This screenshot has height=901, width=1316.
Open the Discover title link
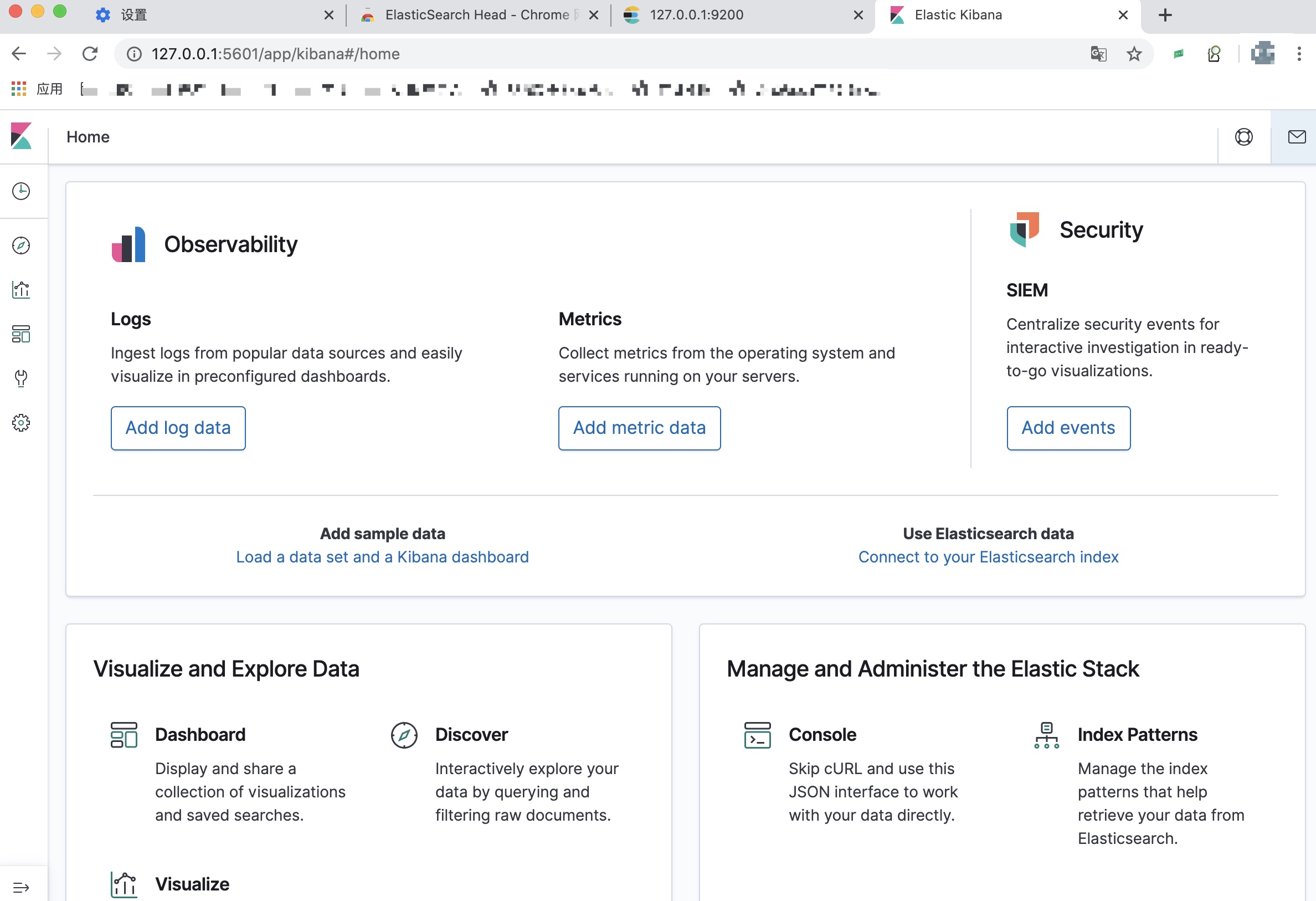[471, 734]
